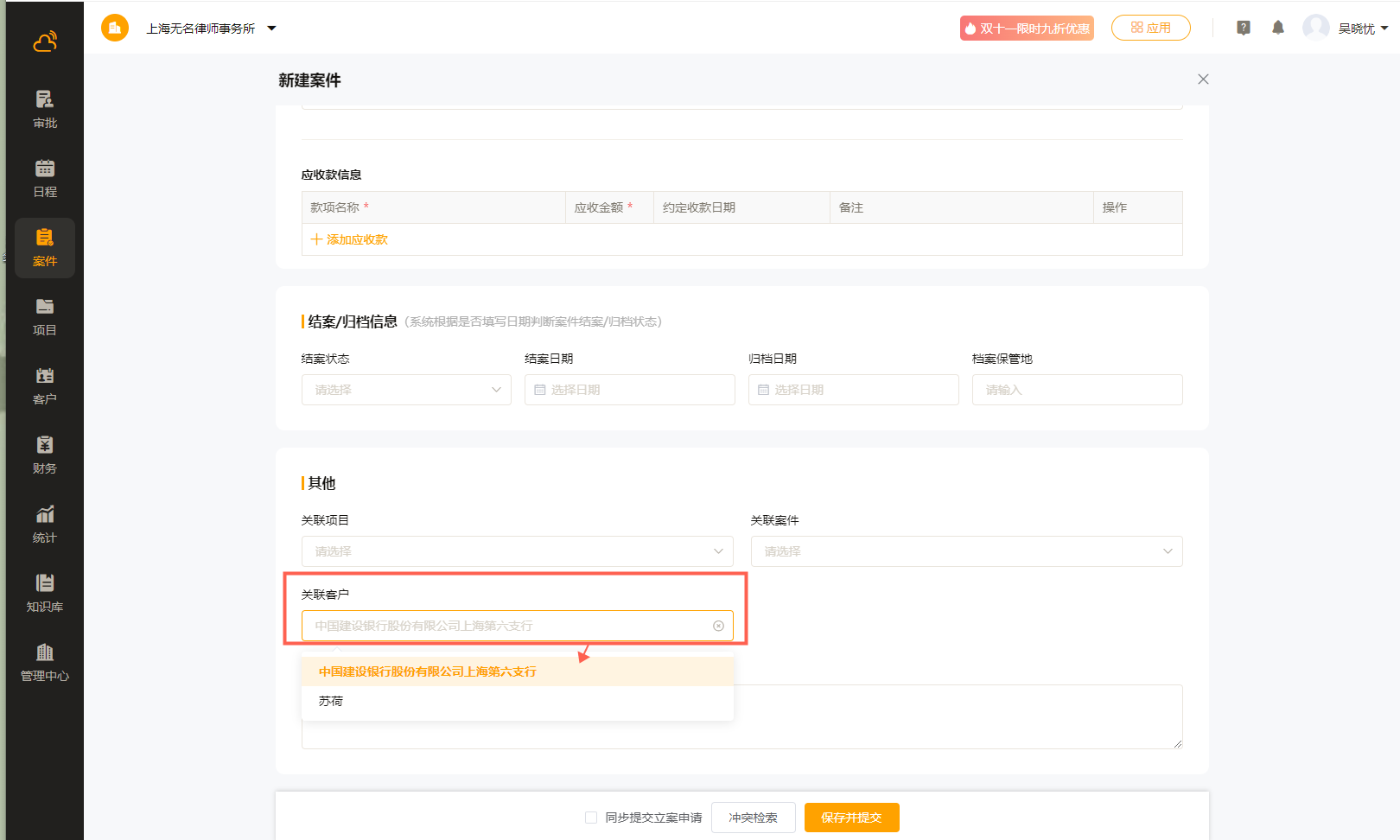Viewport: 1400px width, 840px height.
Task: Check the 同步提交立案申请 checkbox
Action: (x=591, y=818)
